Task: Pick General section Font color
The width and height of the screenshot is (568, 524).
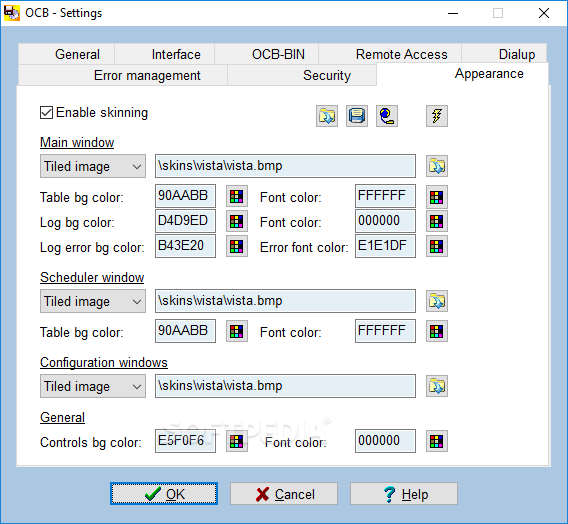Action: [437, 441]
